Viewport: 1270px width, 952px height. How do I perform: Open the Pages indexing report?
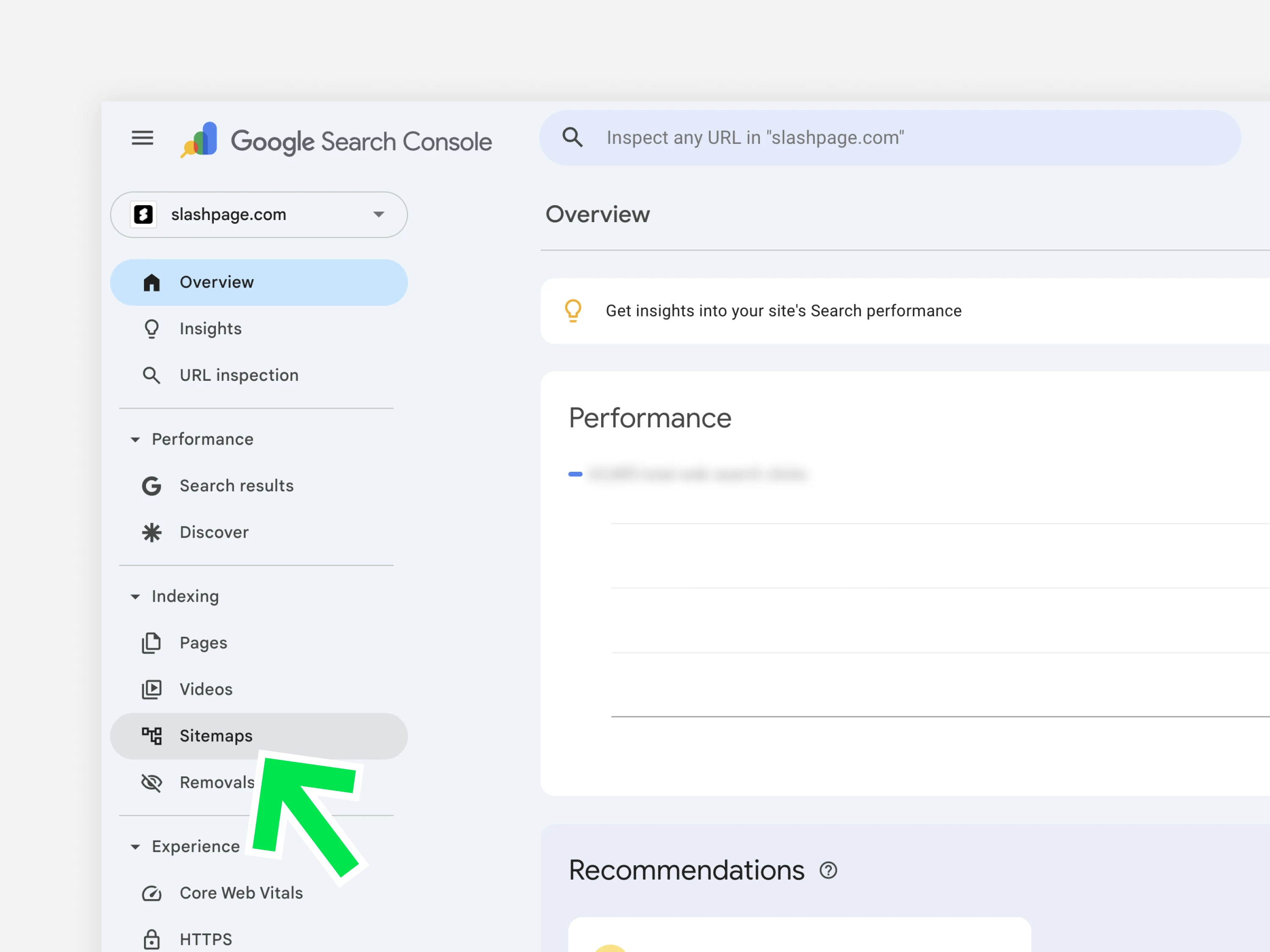coord(203,643)
